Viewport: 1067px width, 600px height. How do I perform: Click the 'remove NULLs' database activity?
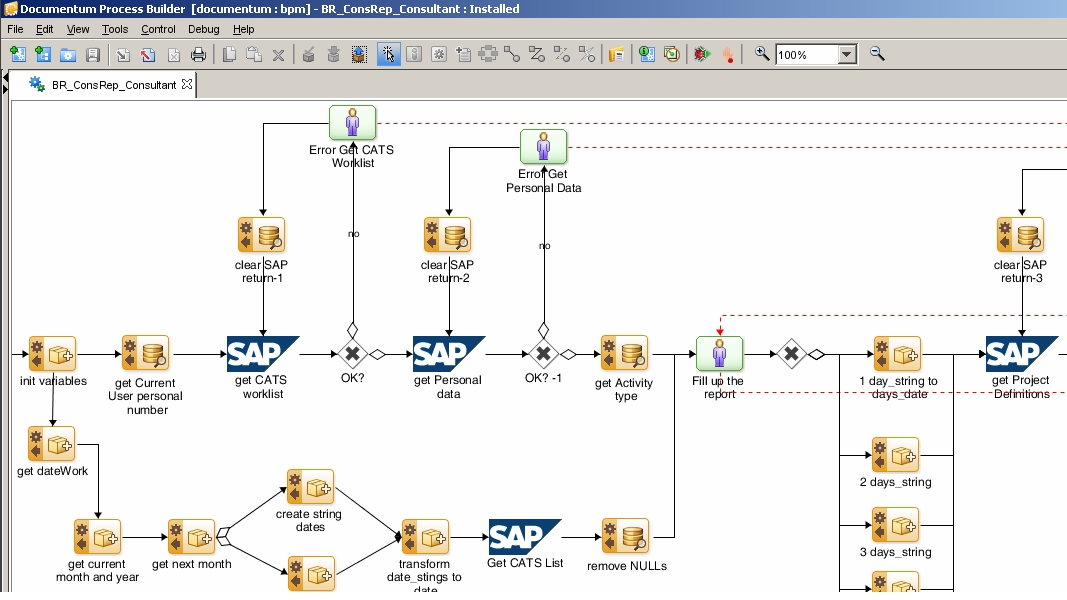[626, 537]
